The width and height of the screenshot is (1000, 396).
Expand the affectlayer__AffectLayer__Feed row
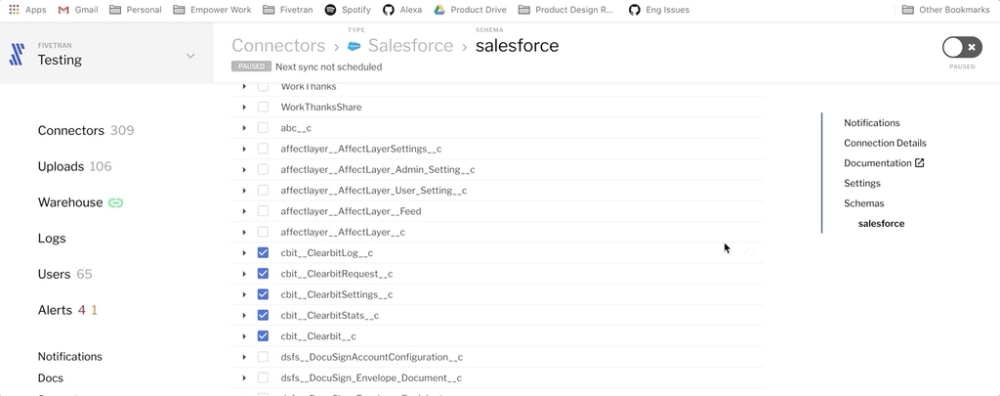click(244, 211)
